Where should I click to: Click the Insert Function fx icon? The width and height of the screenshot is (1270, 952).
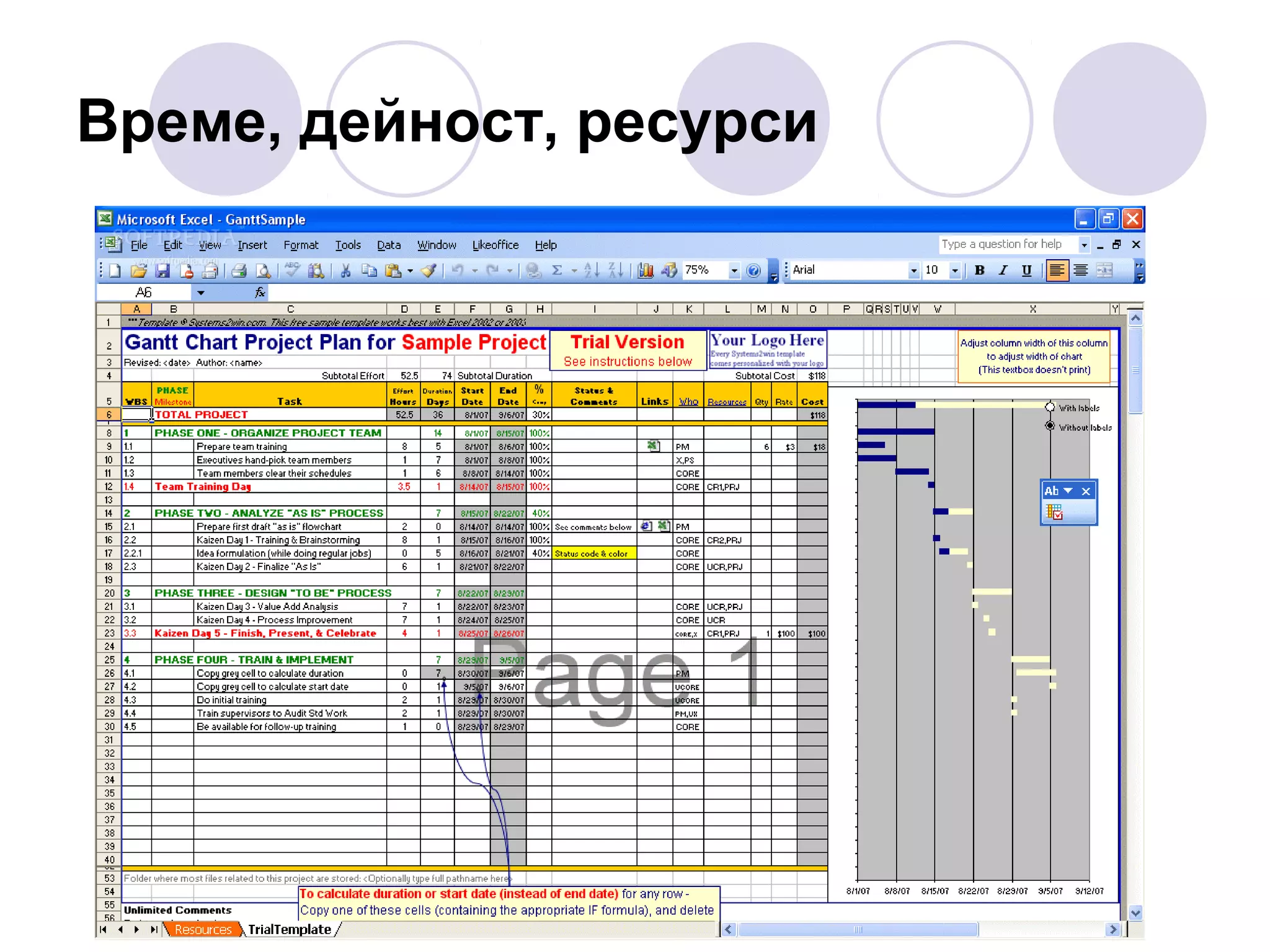pos(260,293)
